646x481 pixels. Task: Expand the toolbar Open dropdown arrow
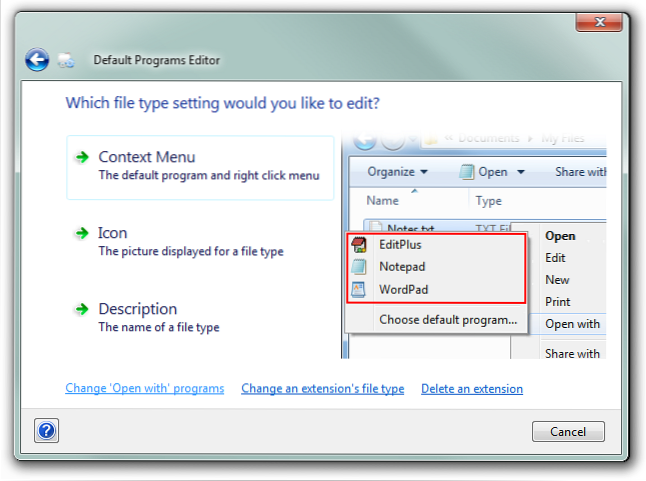(520, 172)
